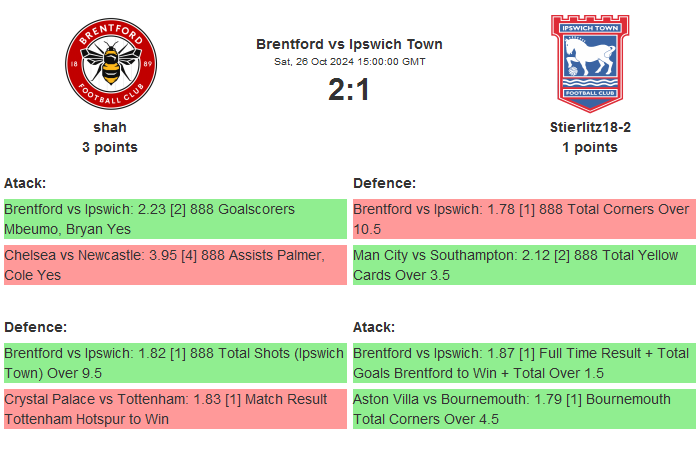Click the left Atack heading
The image size is (700, 460).
point(25,183)
